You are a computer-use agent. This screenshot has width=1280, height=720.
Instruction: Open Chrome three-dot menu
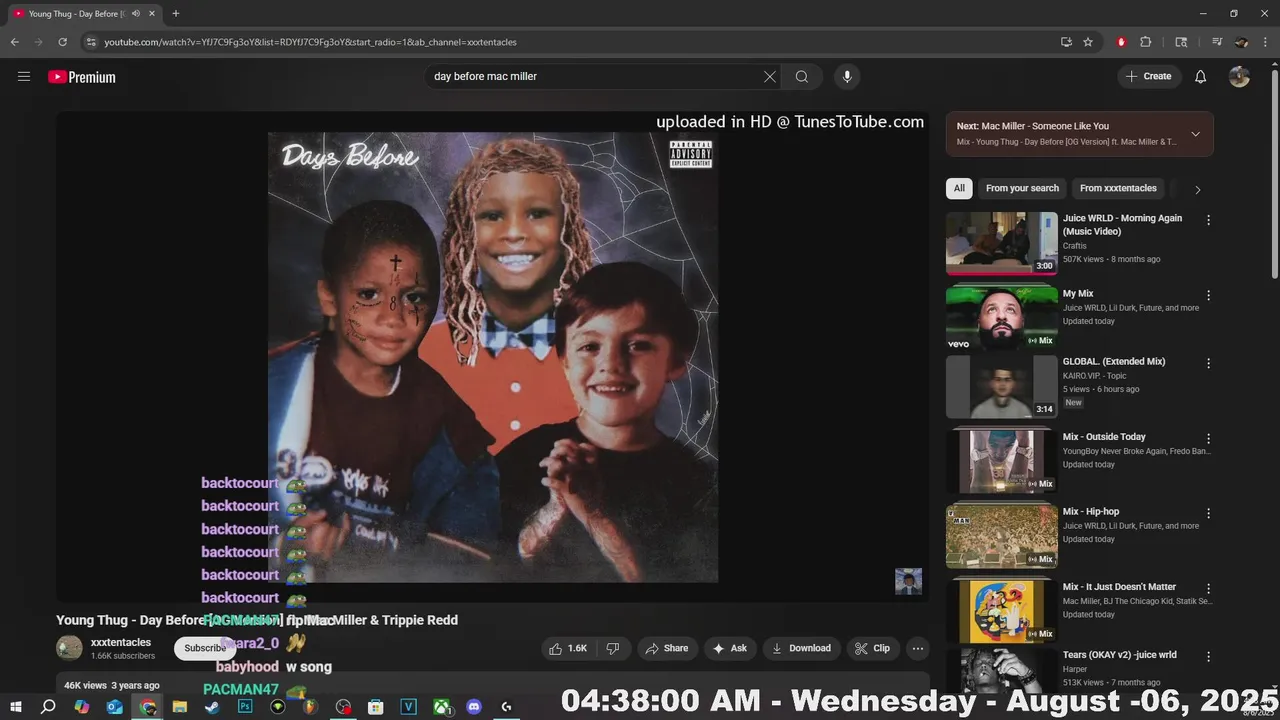[x=1266, y=42]
